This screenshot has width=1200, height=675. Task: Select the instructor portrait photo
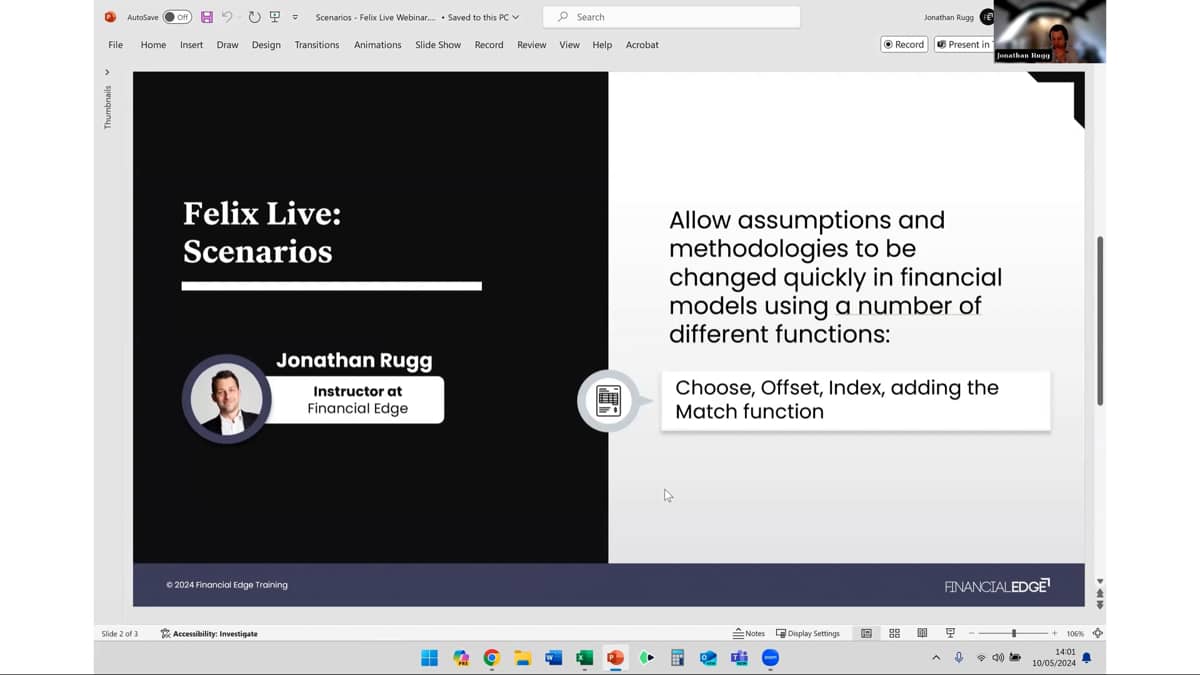click(226, 399)
